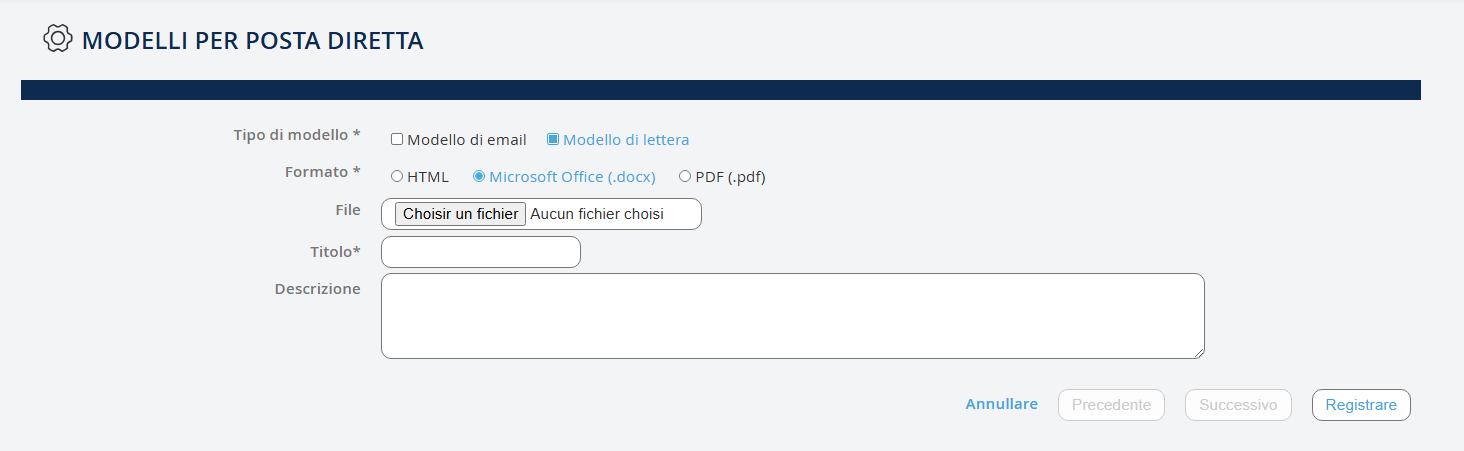Click the gear icon beside the page title

(58, 39)
